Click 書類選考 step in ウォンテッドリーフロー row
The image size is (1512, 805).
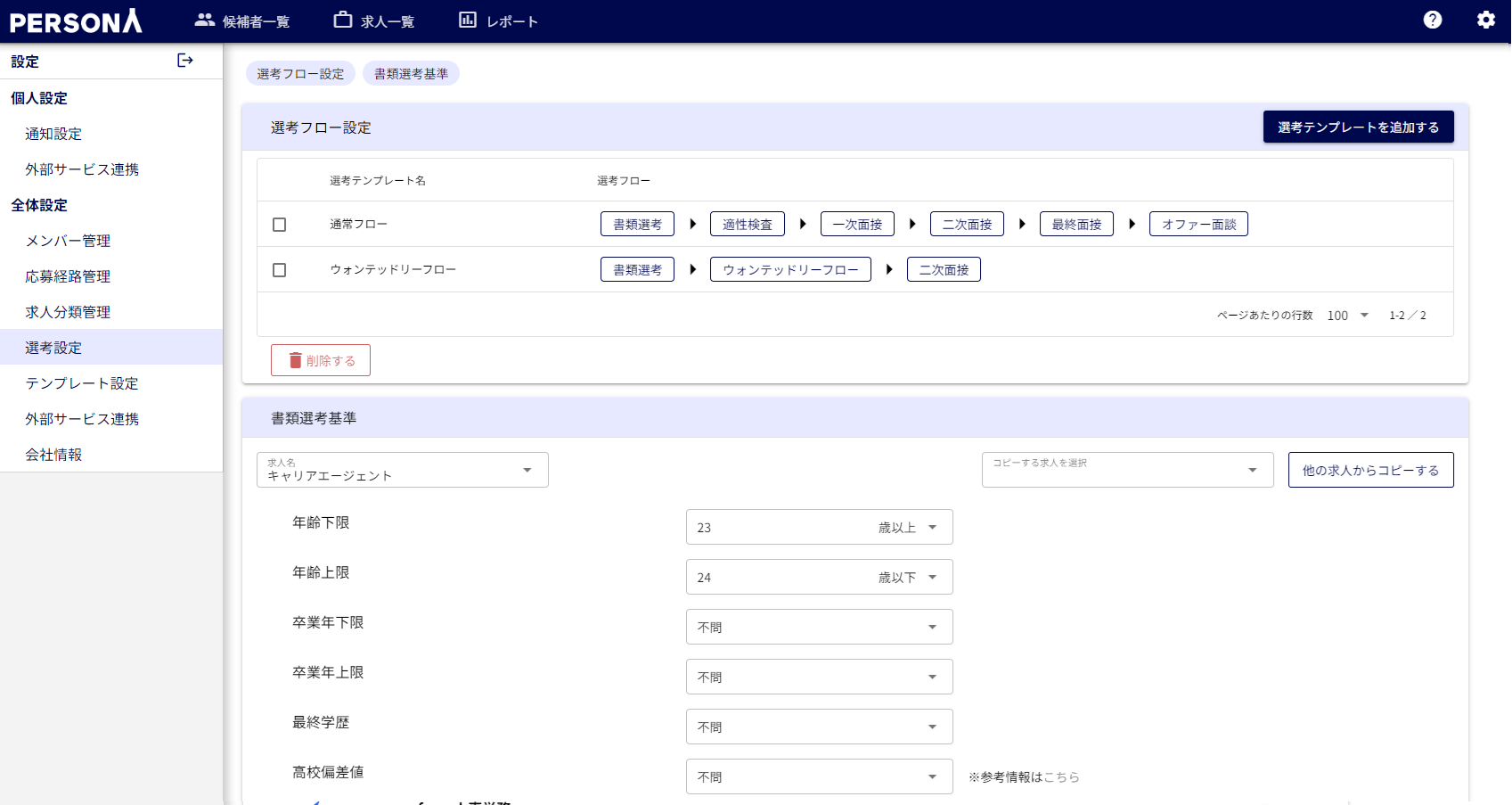pos(637,269)
